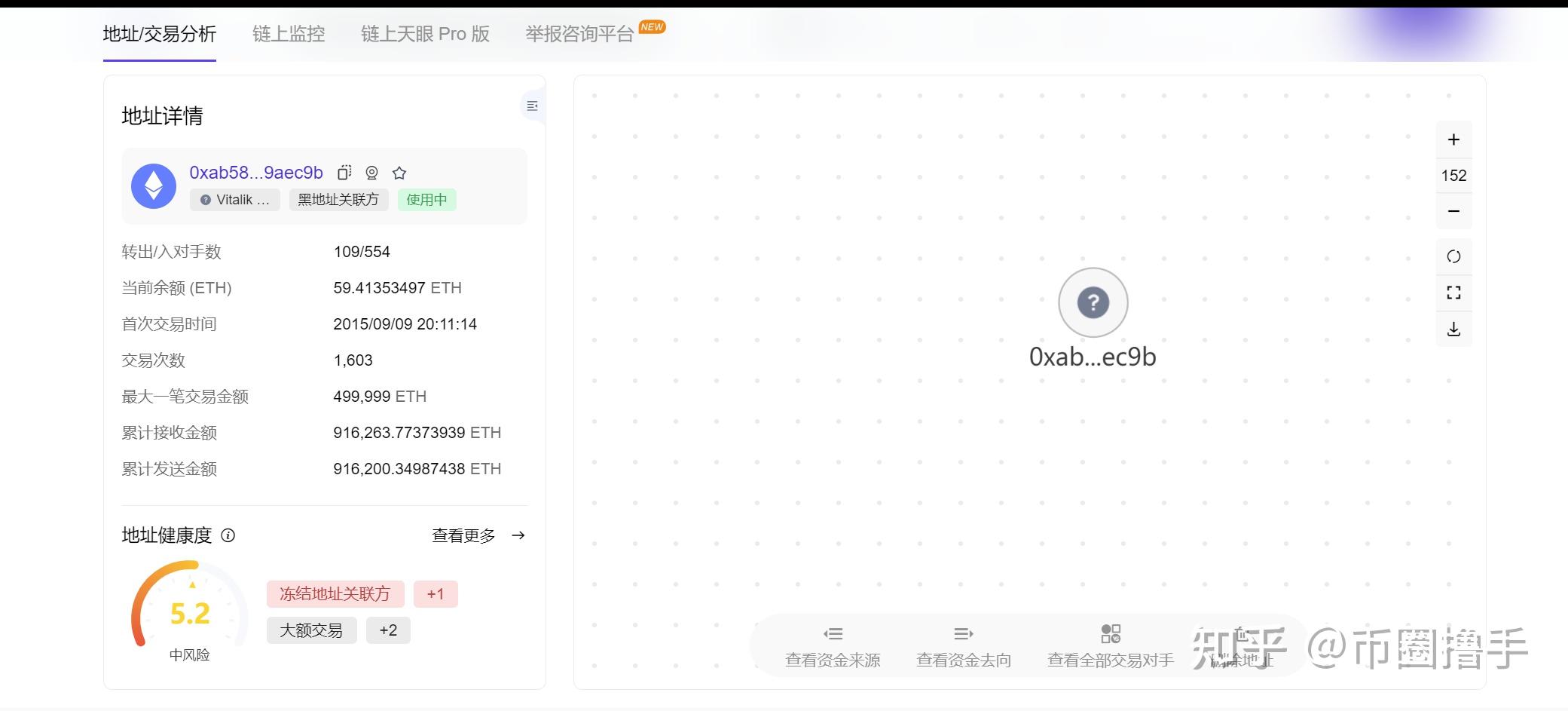Select the 0xab...ec9b graph node
This screenshot has height=711, width=1568.
(1093, 303)
